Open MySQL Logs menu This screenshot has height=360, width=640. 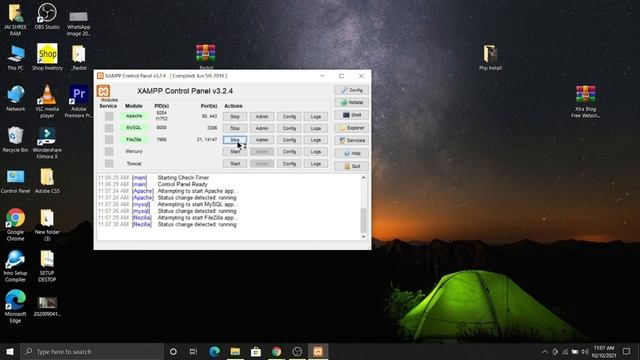316,128
